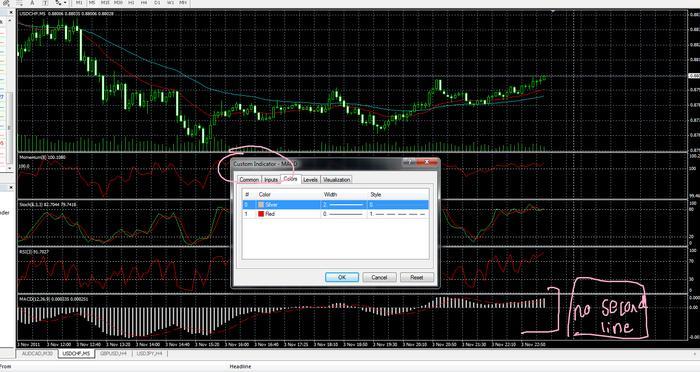Select the text label tool icon

click(45, 3)
